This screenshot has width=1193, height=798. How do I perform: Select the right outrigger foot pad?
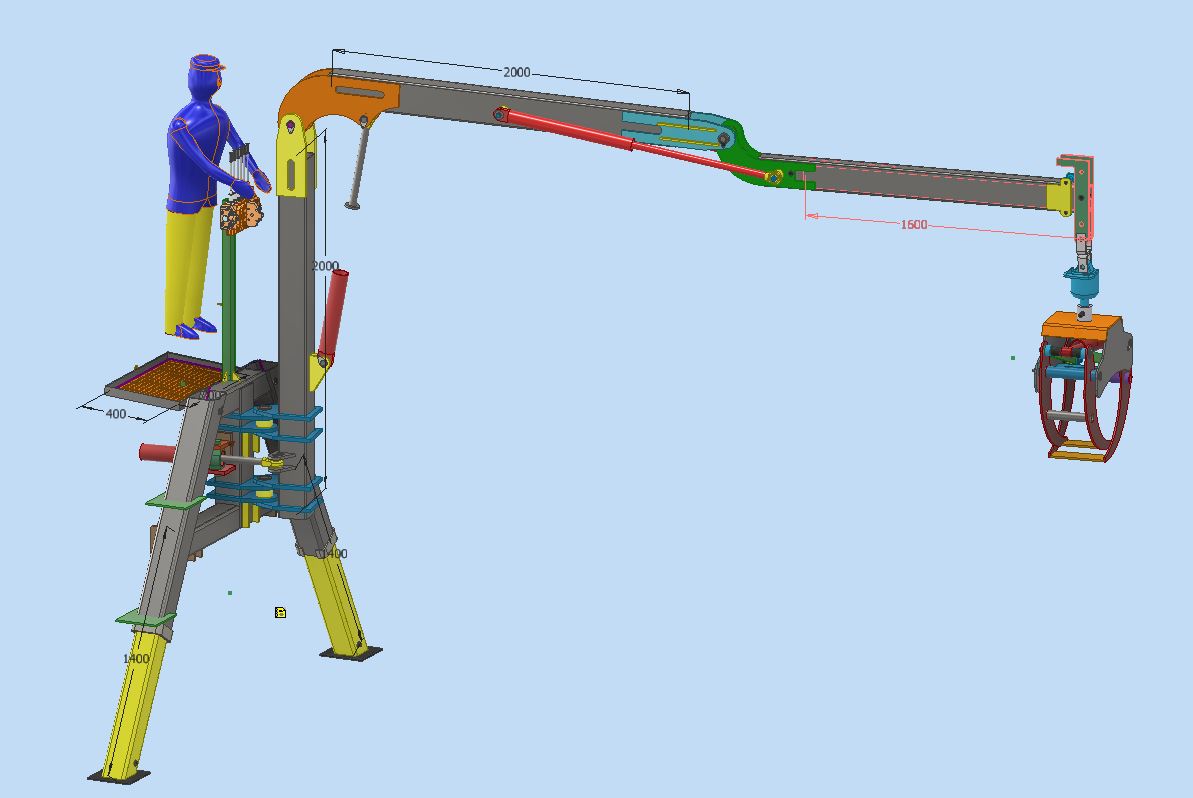351,652
